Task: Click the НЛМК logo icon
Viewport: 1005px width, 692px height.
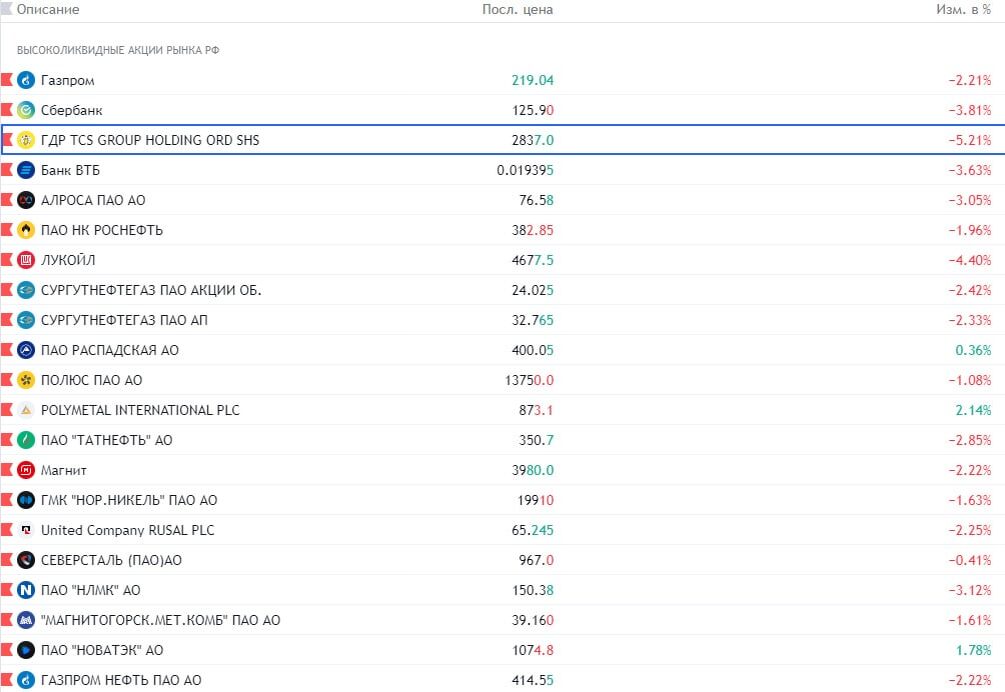Action: click(26, 590)
